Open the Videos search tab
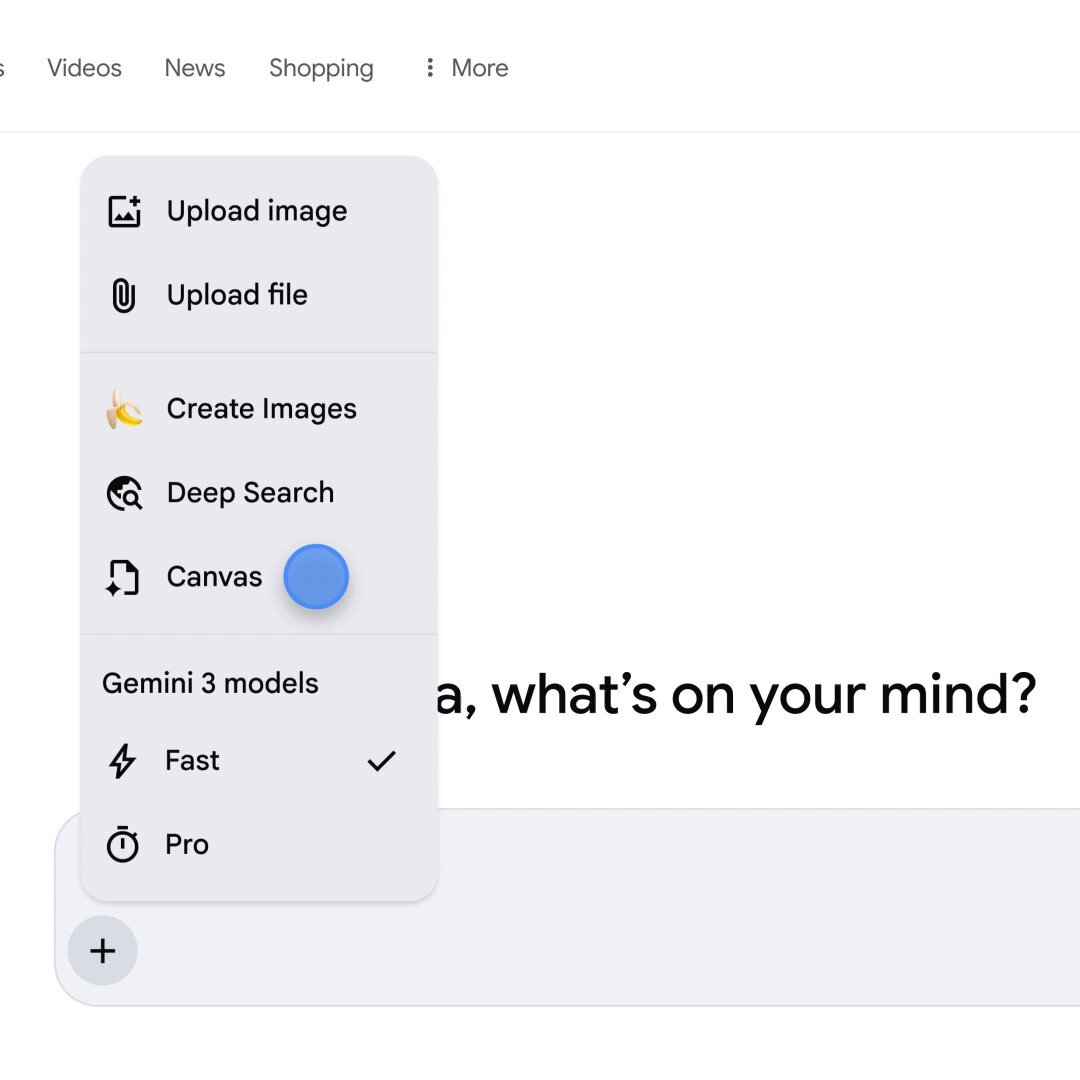Image resolution: width=1080 pixels, height=1080 pixels. (x=84, y=68)
